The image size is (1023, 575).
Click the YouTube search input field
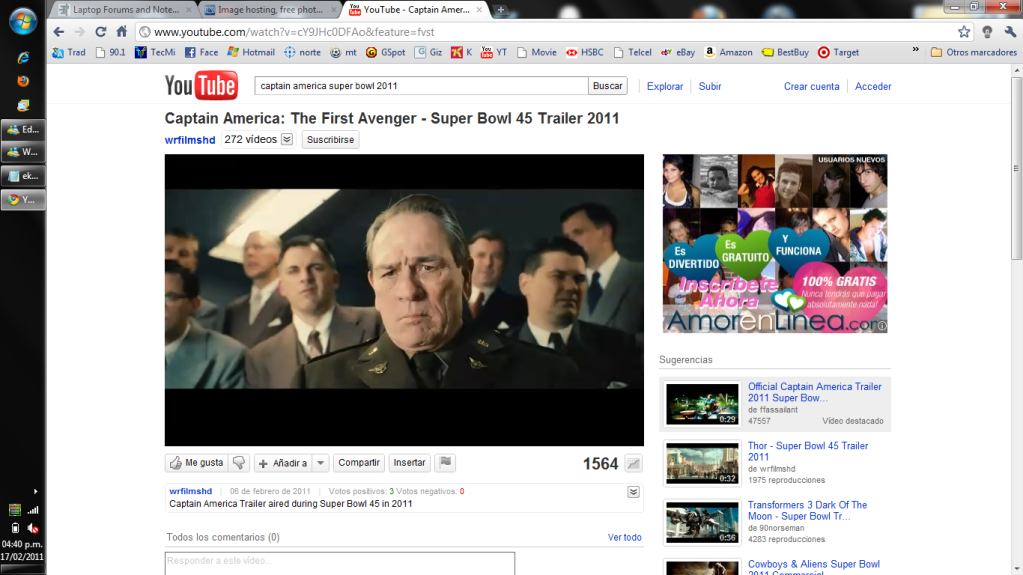[x=421, y=85]
